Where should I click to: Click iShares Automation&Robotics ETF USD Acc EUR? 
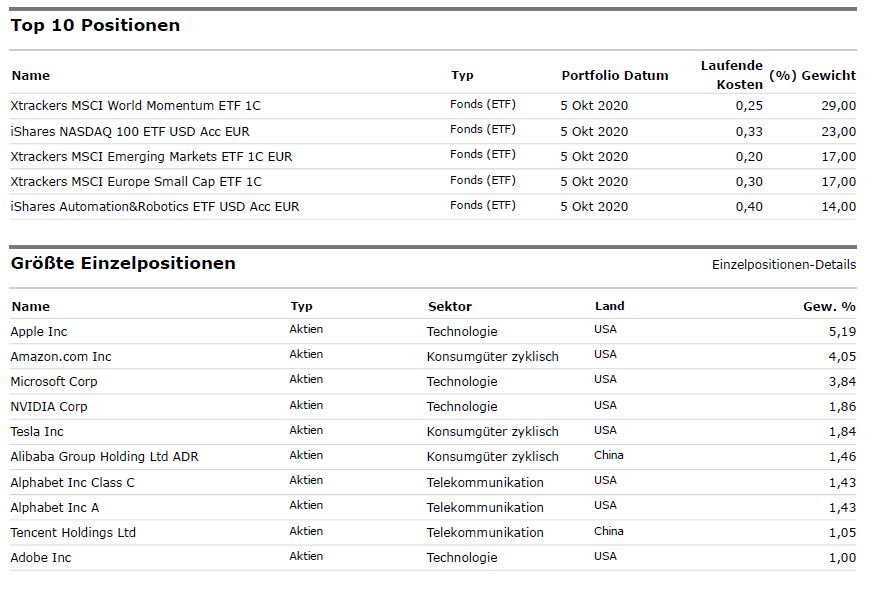coord(155,206)
